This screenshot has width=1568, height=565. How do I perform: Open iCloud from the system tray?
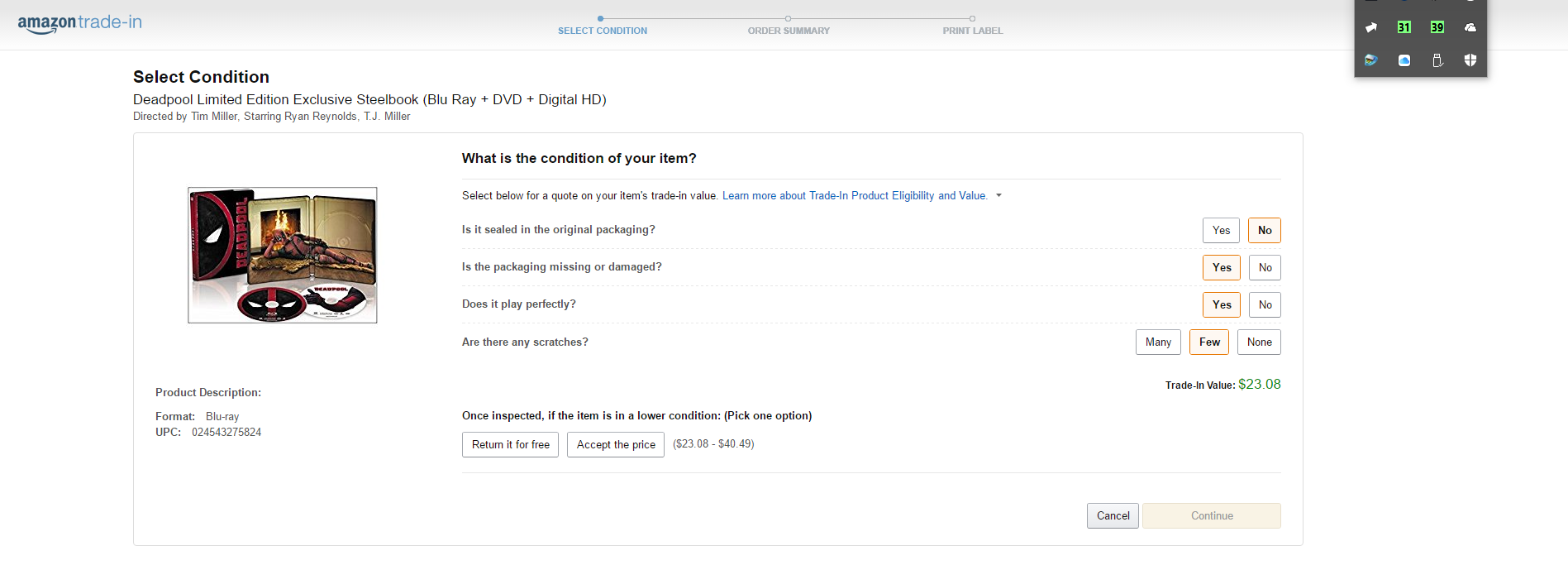click(1404, 60)
